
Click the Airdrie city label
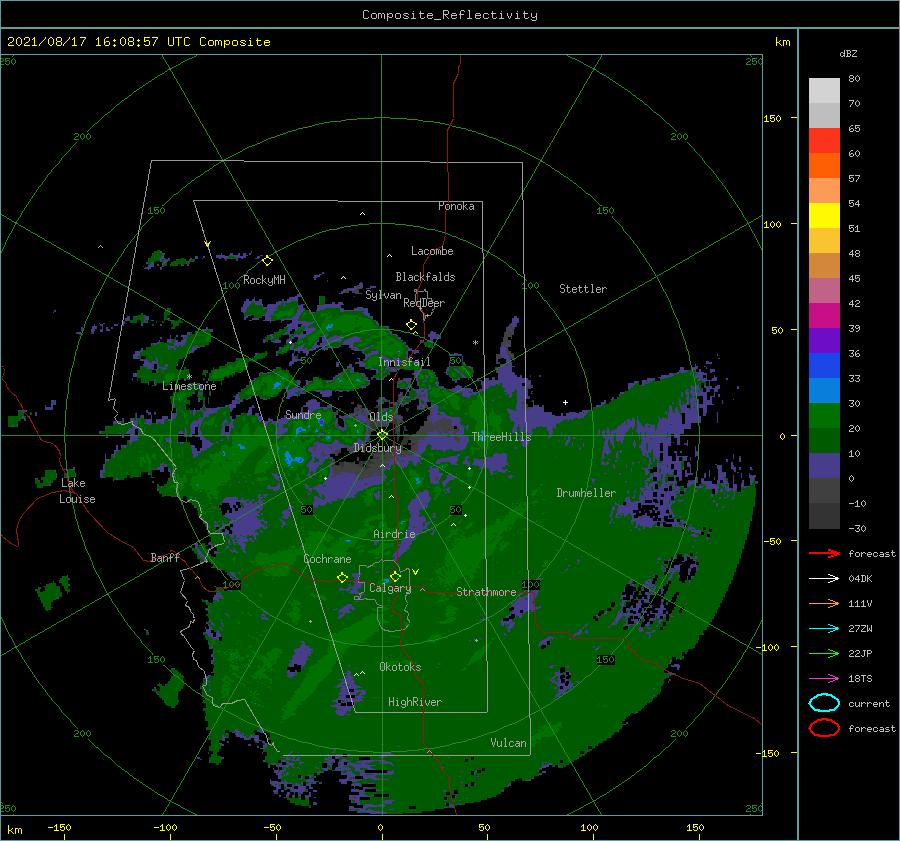tap(394, 534)
